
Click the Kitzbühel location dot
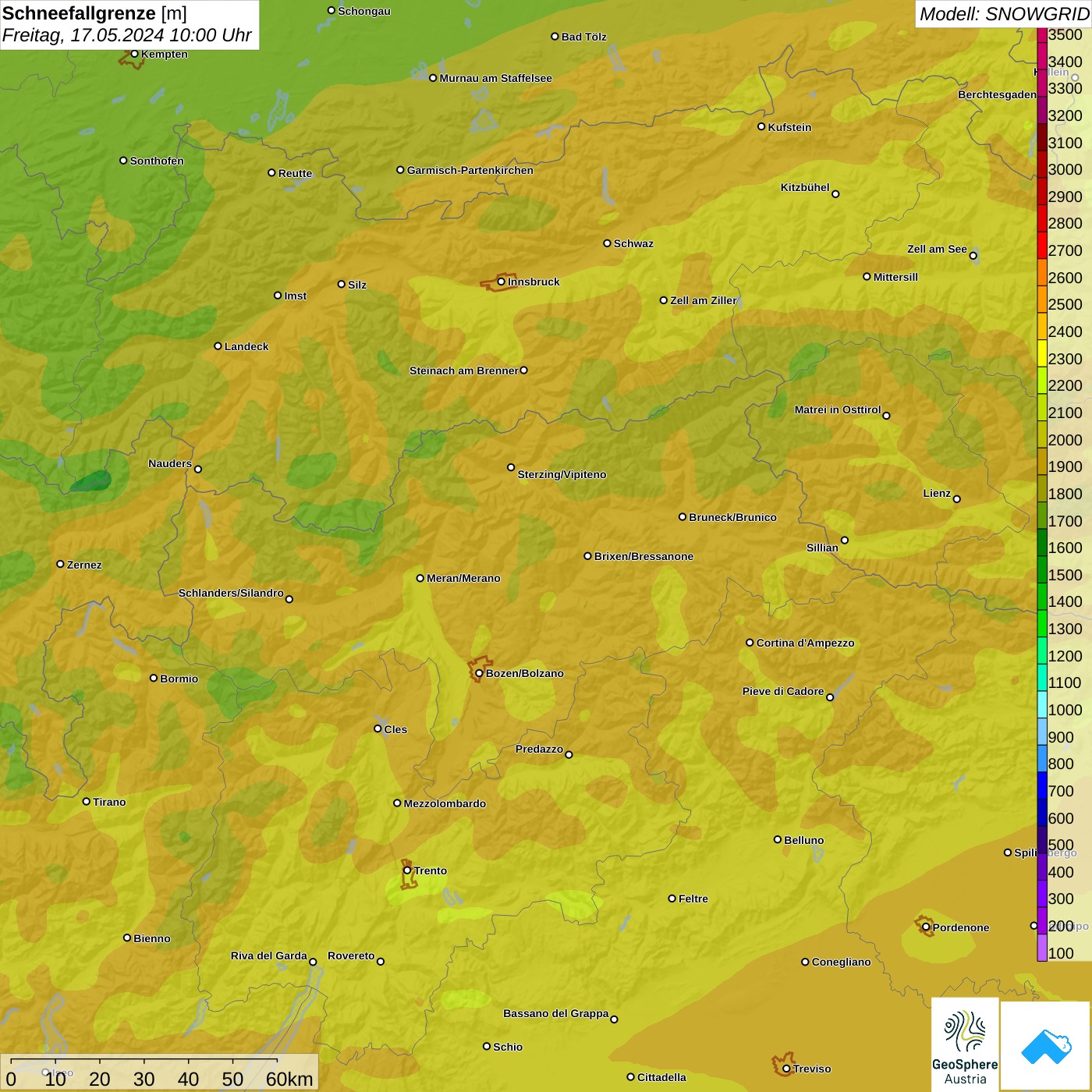tap(835, 193)
